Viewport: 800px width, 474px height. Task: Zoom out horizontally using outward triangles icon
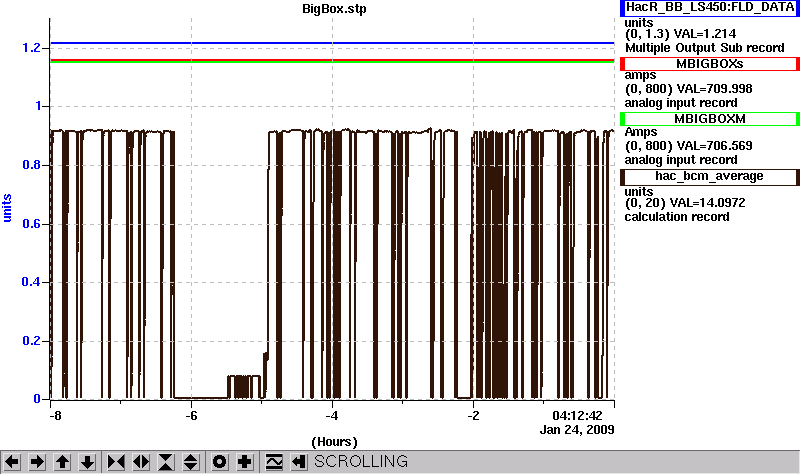tap(141, 462)
